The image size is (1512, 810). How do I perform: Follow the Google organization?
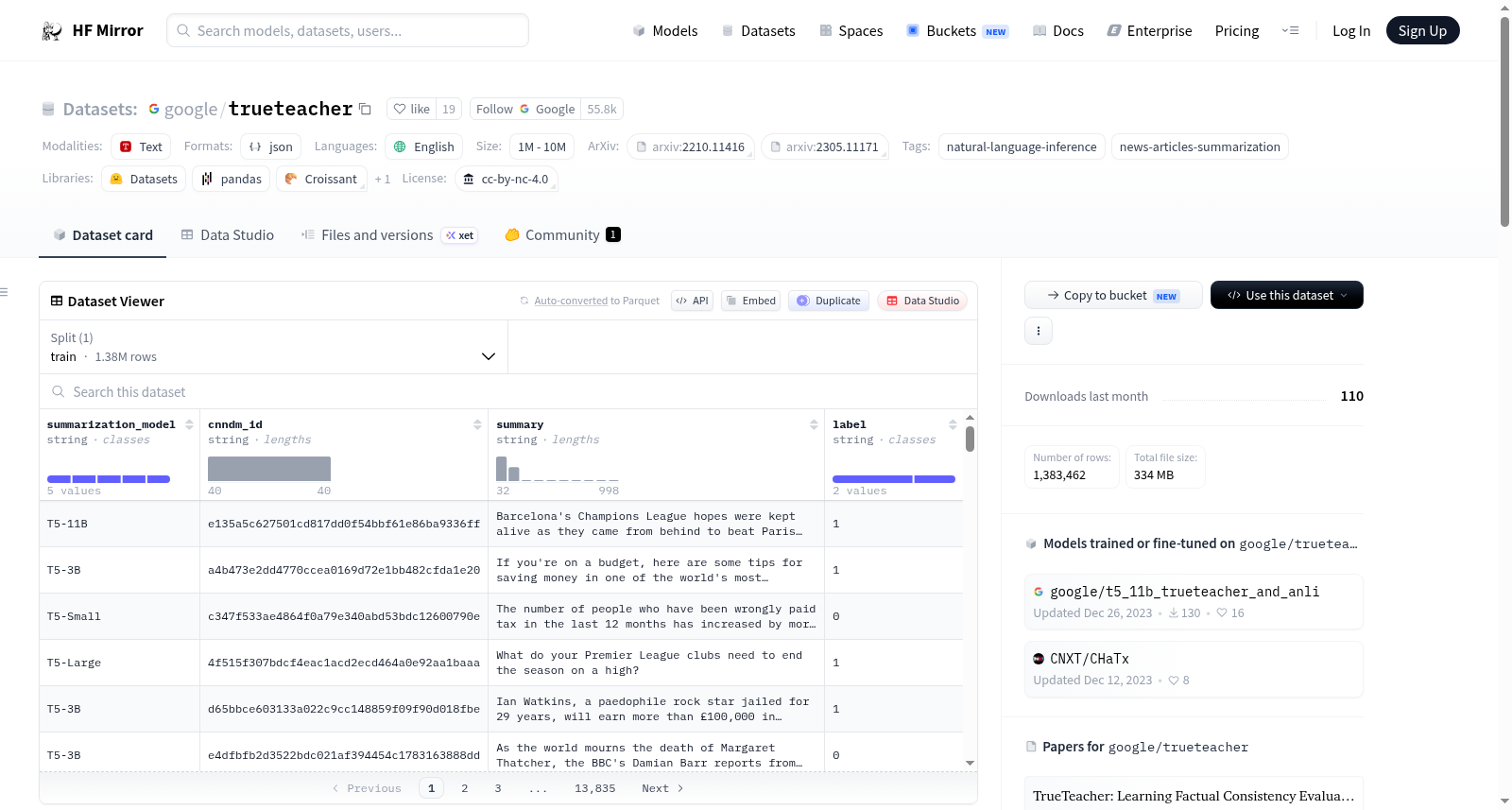pos(525,109)
